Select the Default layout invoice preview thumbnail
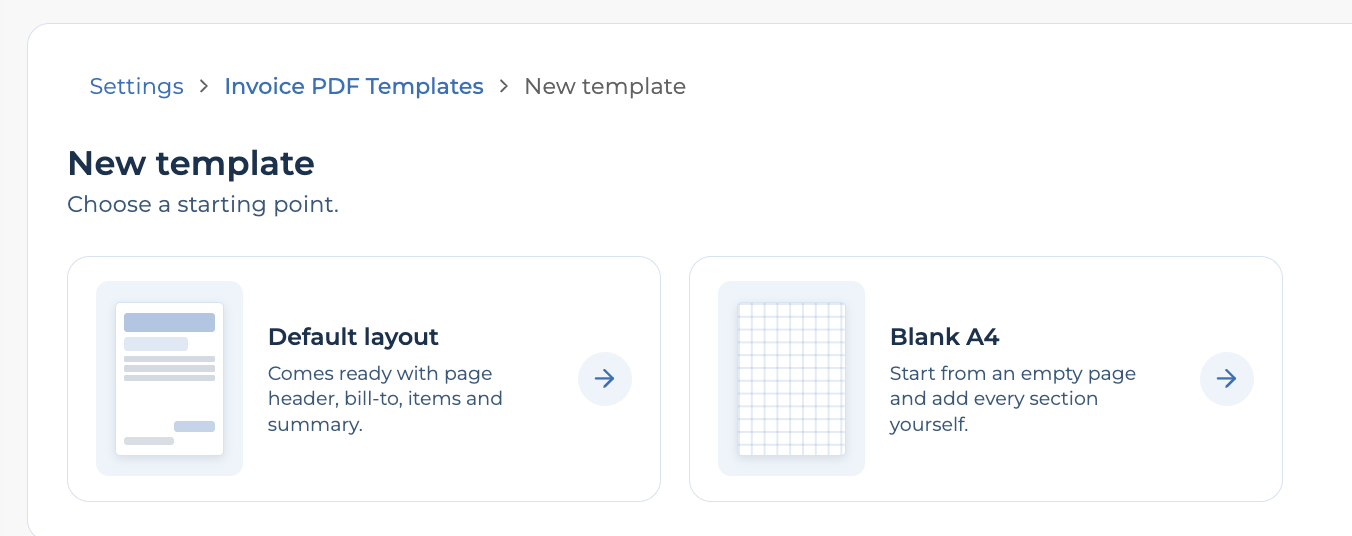Viewport: 1352px width, 536px height. click(169, 379)
